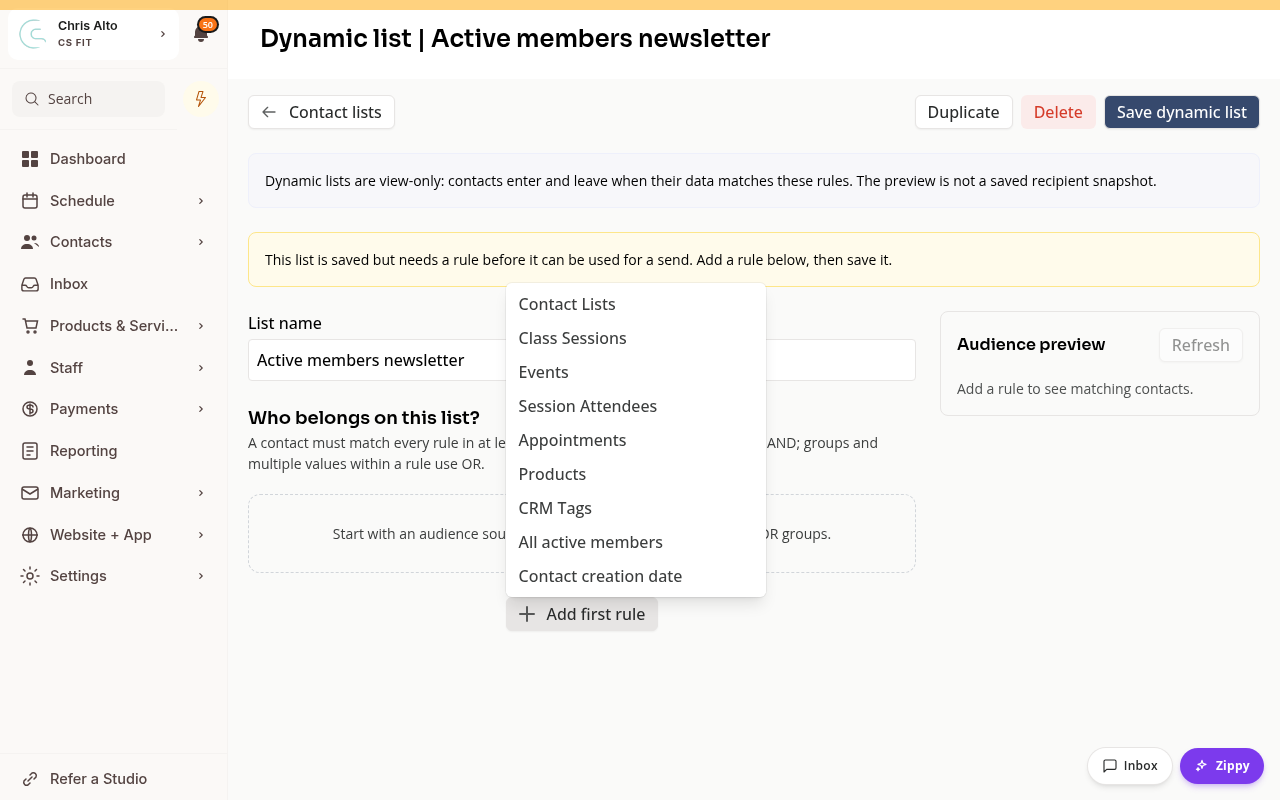Expand the Payments submenu chevron
Viewport: 1280px width, 800px height.
pos(201,409)
